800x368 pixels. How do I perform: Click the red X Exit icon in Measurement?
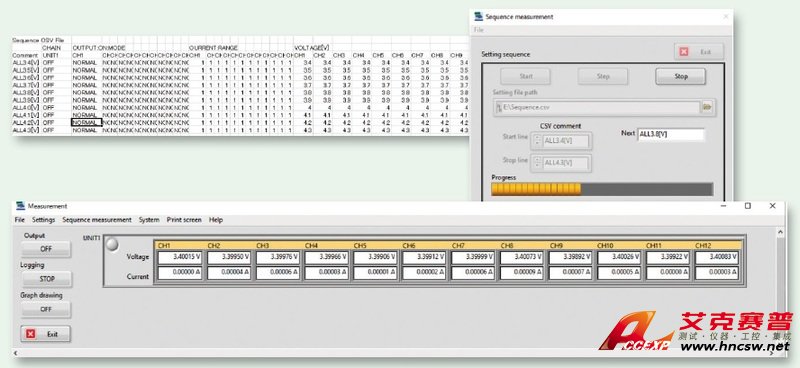click(x=31, y=334)
